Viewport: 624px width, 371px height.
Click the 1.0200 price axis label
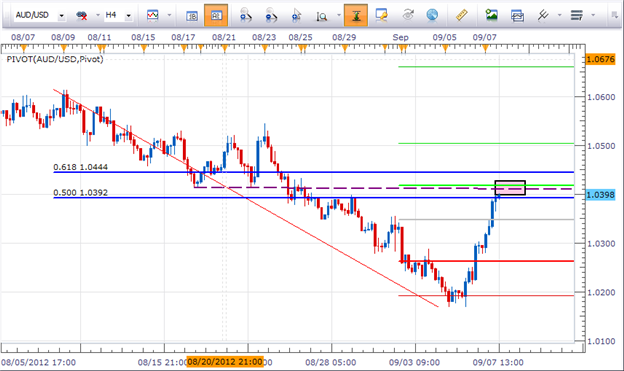(601, 293)
